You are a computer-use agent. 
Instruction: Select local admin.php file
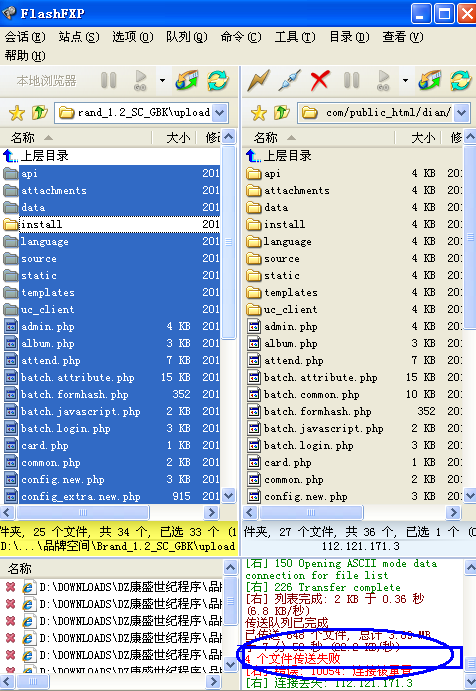(x=110, y=327)
